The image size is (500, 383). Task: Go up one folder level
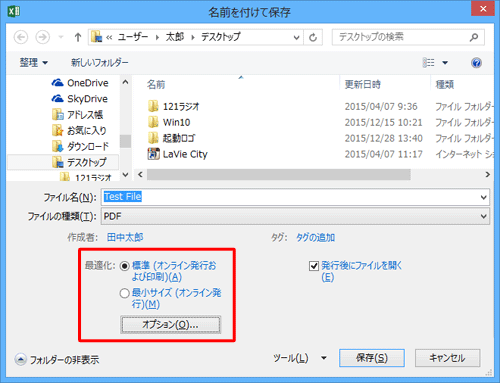pos(78,37)
